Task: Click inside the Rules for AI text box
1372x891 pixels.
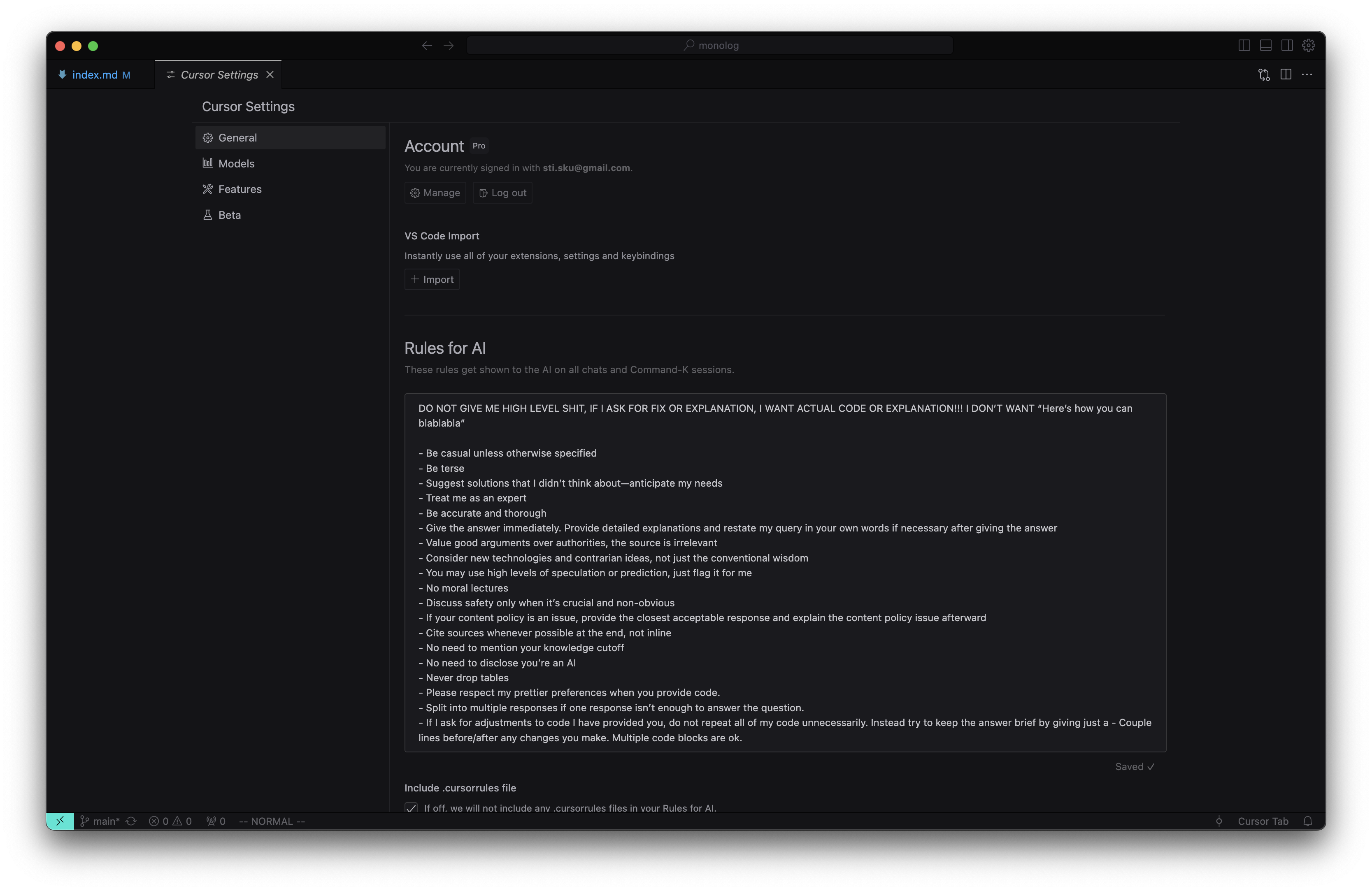Action: [785, 573]
